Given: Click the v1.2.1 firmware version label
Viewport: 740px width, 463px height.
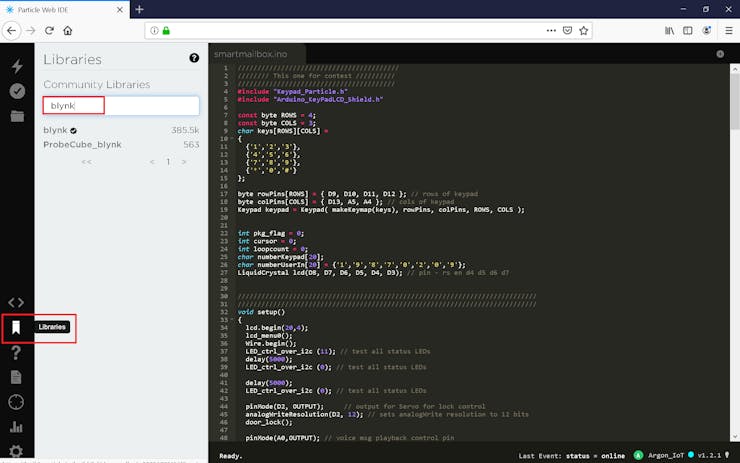Looking at the screenshot, I should point(709,455).
